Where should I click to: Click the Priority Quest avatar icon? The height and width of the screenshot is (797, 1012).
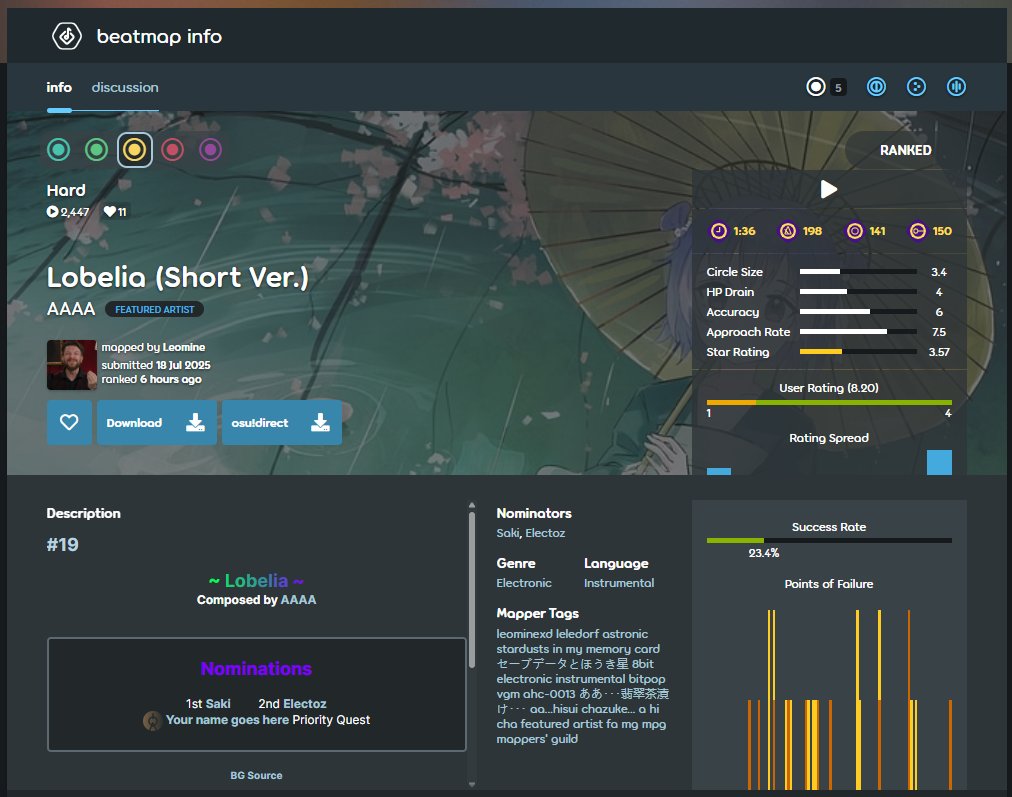click(x=152, y=720)
